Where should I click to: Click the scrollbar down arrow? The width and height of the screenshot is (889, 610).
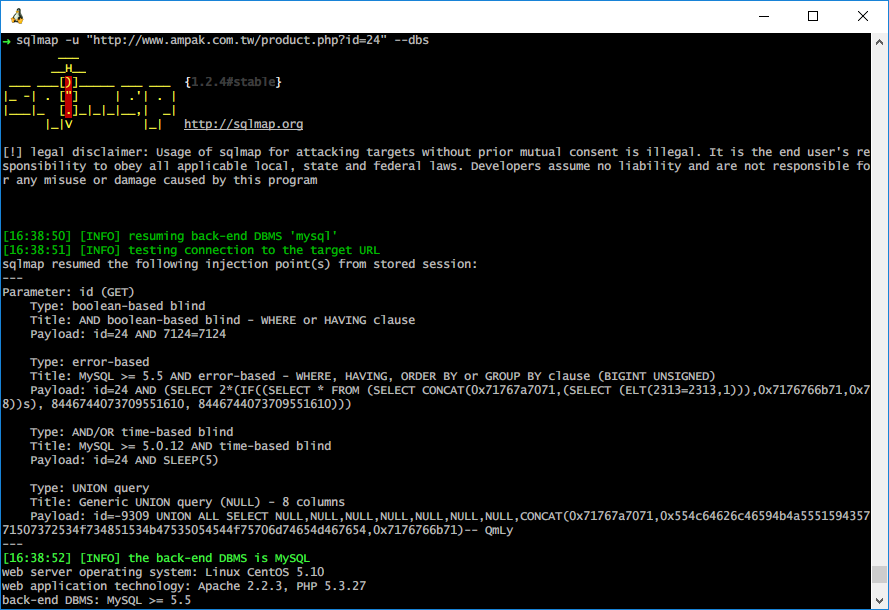tap(879, 601)
